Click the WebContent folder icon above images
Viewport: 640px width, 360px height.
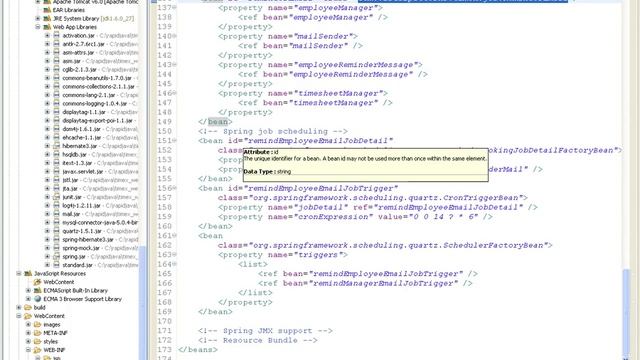tap(28, 316)
